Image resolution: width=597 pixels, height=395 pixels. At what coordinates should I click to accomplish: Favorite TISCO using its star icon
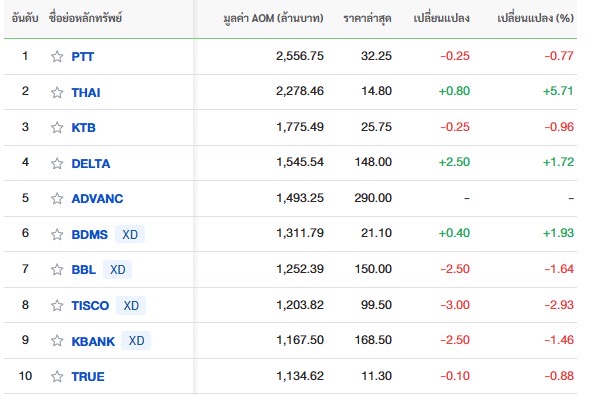click(57, 305)
